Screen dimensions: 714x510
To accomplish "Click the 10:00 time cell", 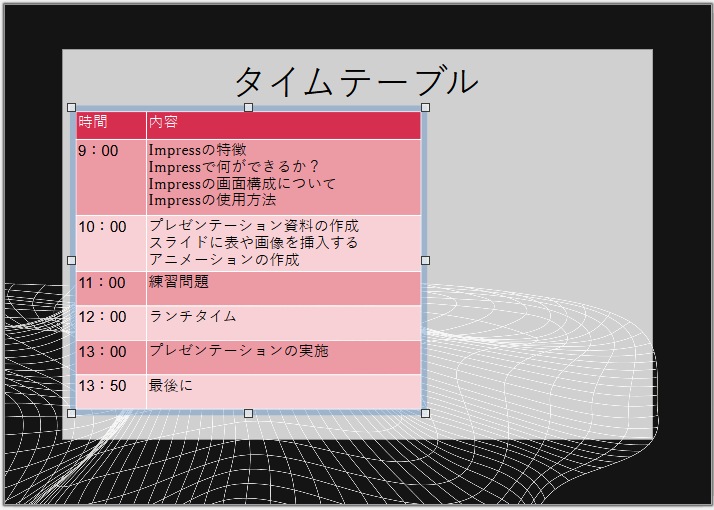I will click(x=111, y=243).
